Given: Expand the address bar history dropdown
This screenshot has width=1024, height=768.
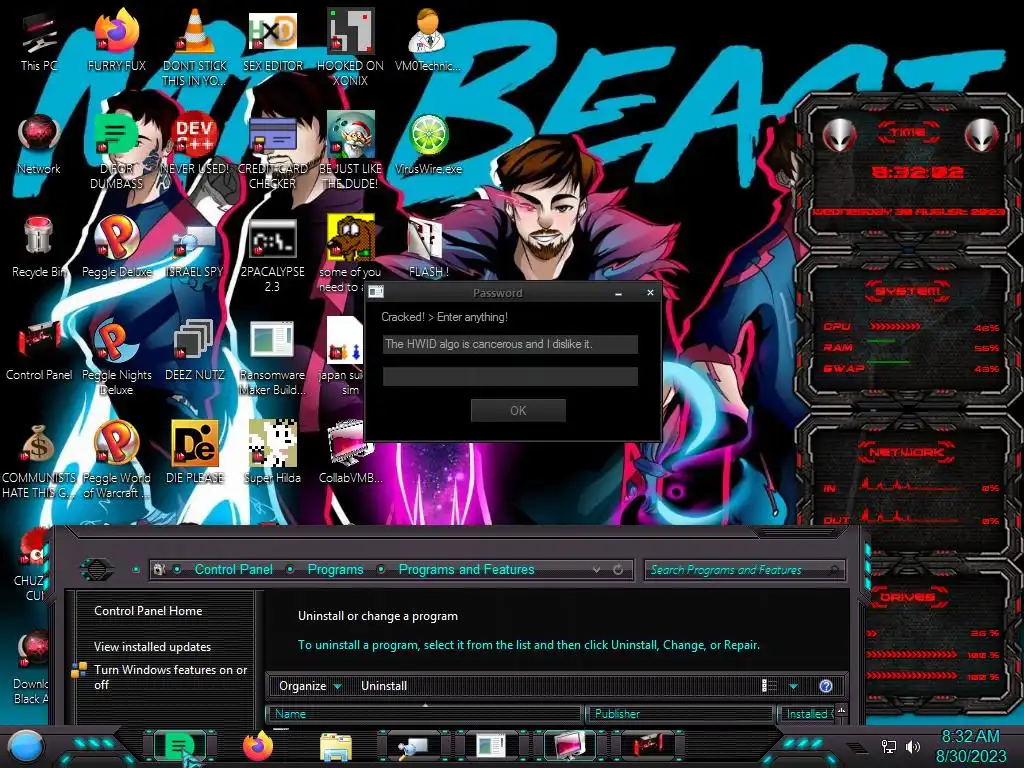Looking at the screenshot, I should pos(596,569).
